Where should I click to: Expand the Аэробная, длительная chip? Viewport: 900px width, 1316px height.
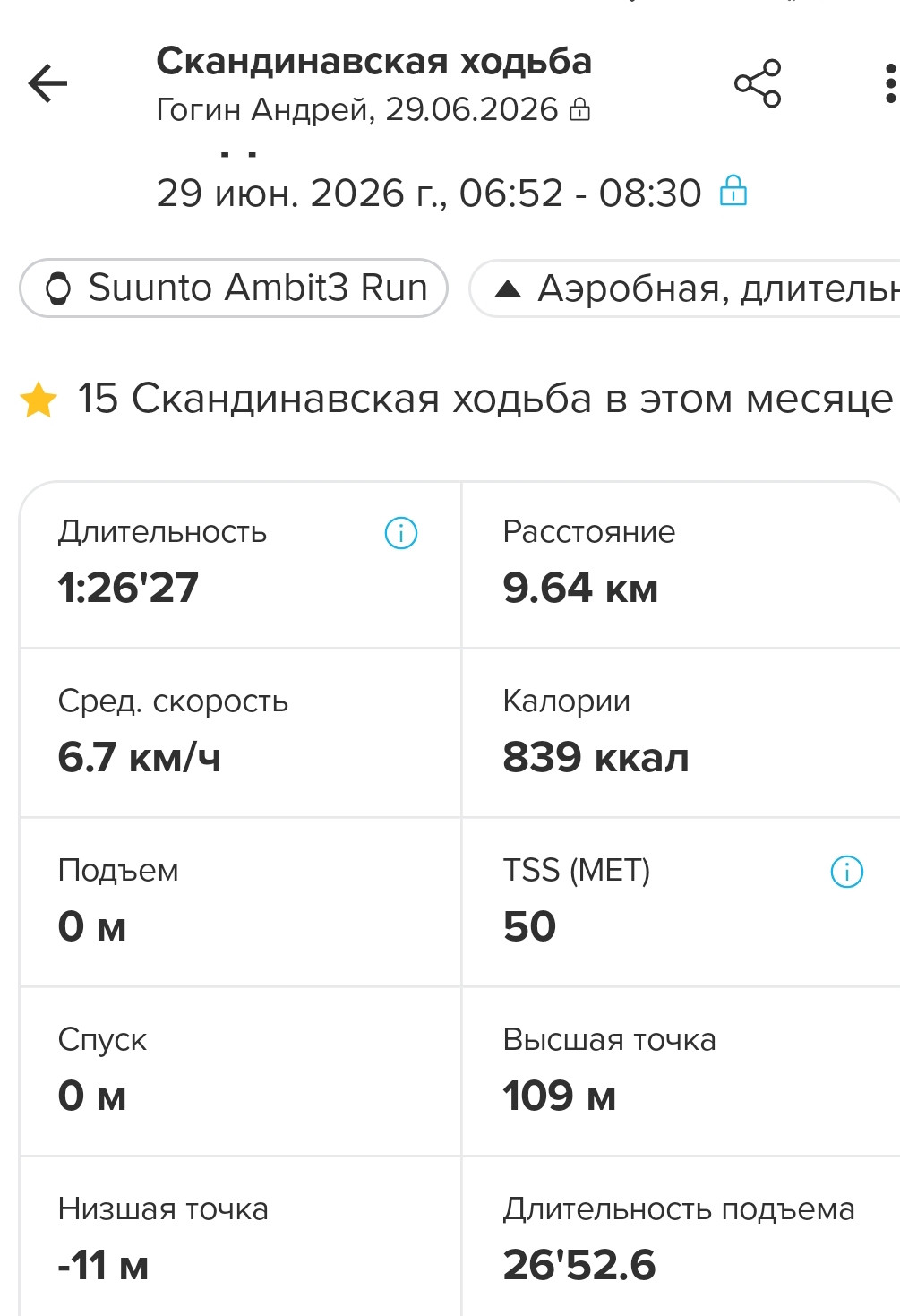(685, 288)
